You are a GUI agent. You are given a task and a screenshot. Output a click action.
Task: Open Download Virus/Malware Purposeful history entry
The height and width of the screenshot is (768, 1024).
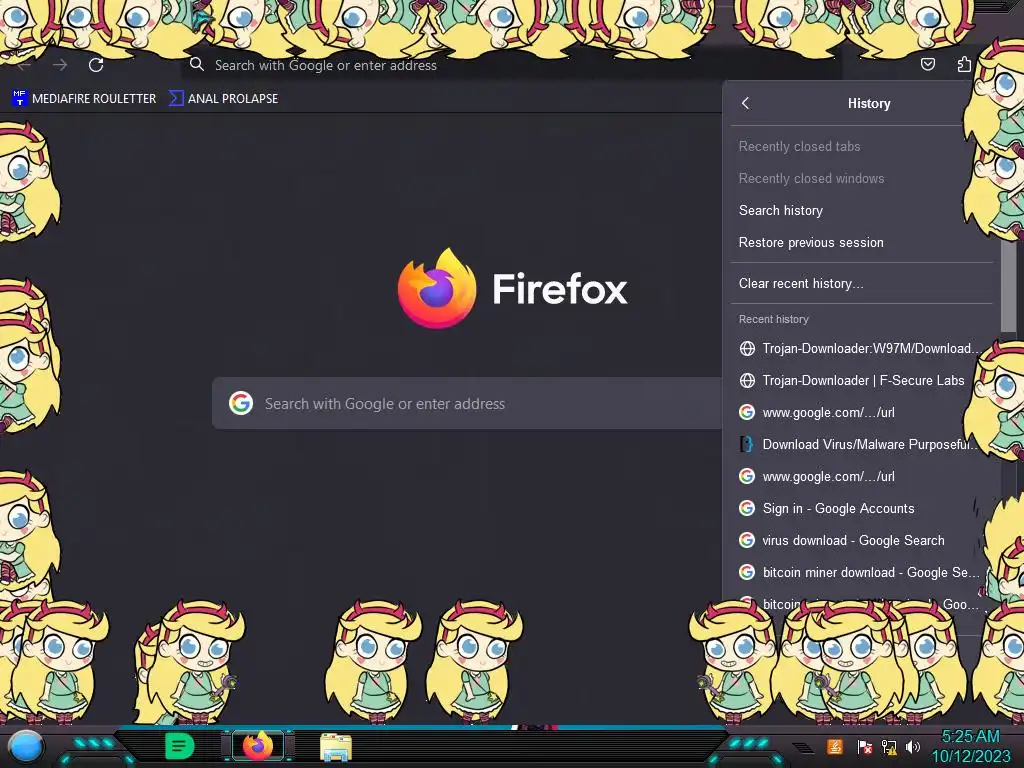861,444
